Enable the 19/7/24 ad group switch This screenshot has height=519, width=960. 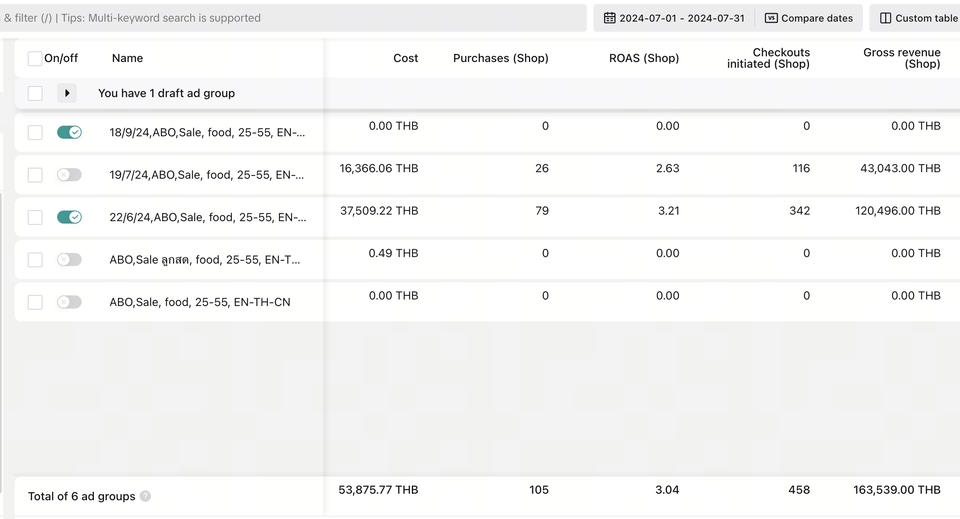[x=69, y=175]
